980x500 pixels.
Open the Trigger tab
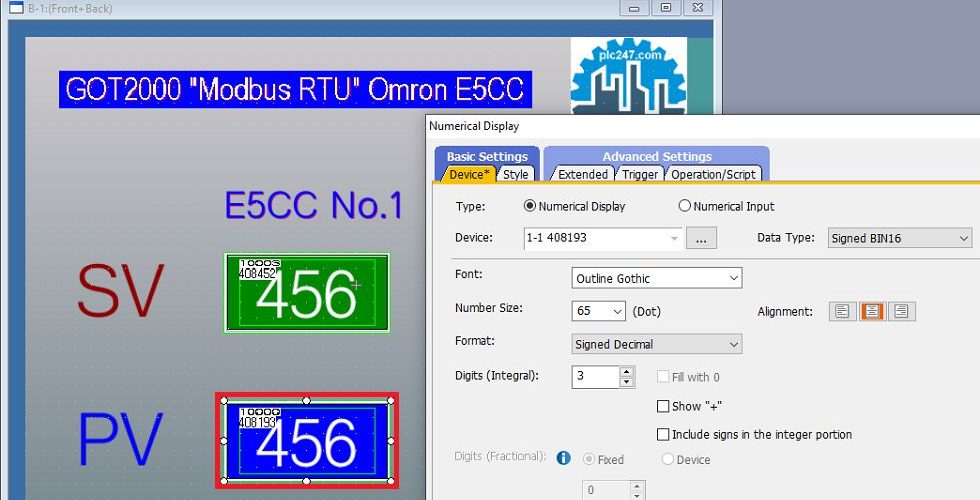point(640,174)
